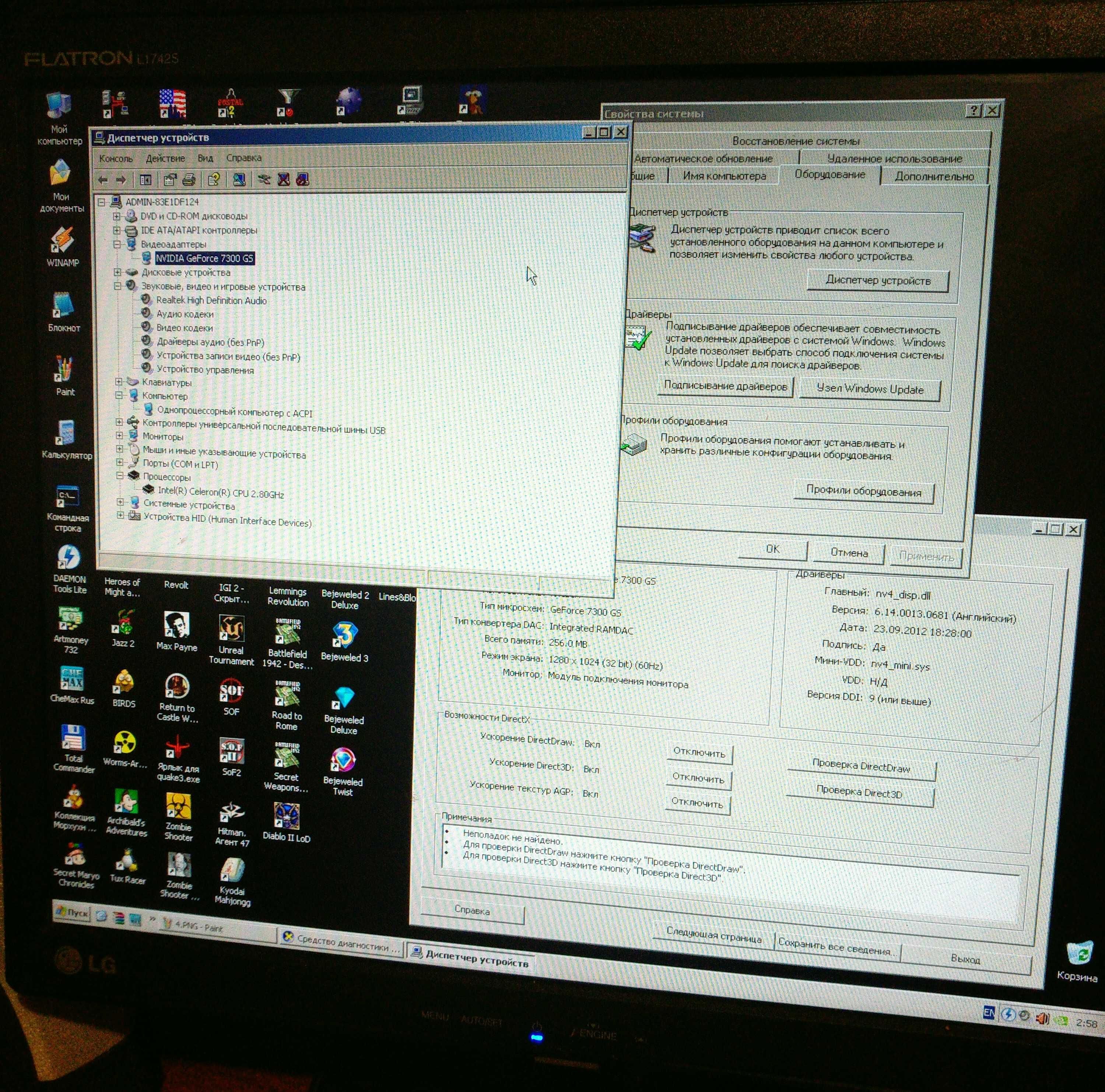Expand the IDE ATA/ATAPI контроллеры node
This screenshot has height=1092, width=1105.
coord(117,230)
